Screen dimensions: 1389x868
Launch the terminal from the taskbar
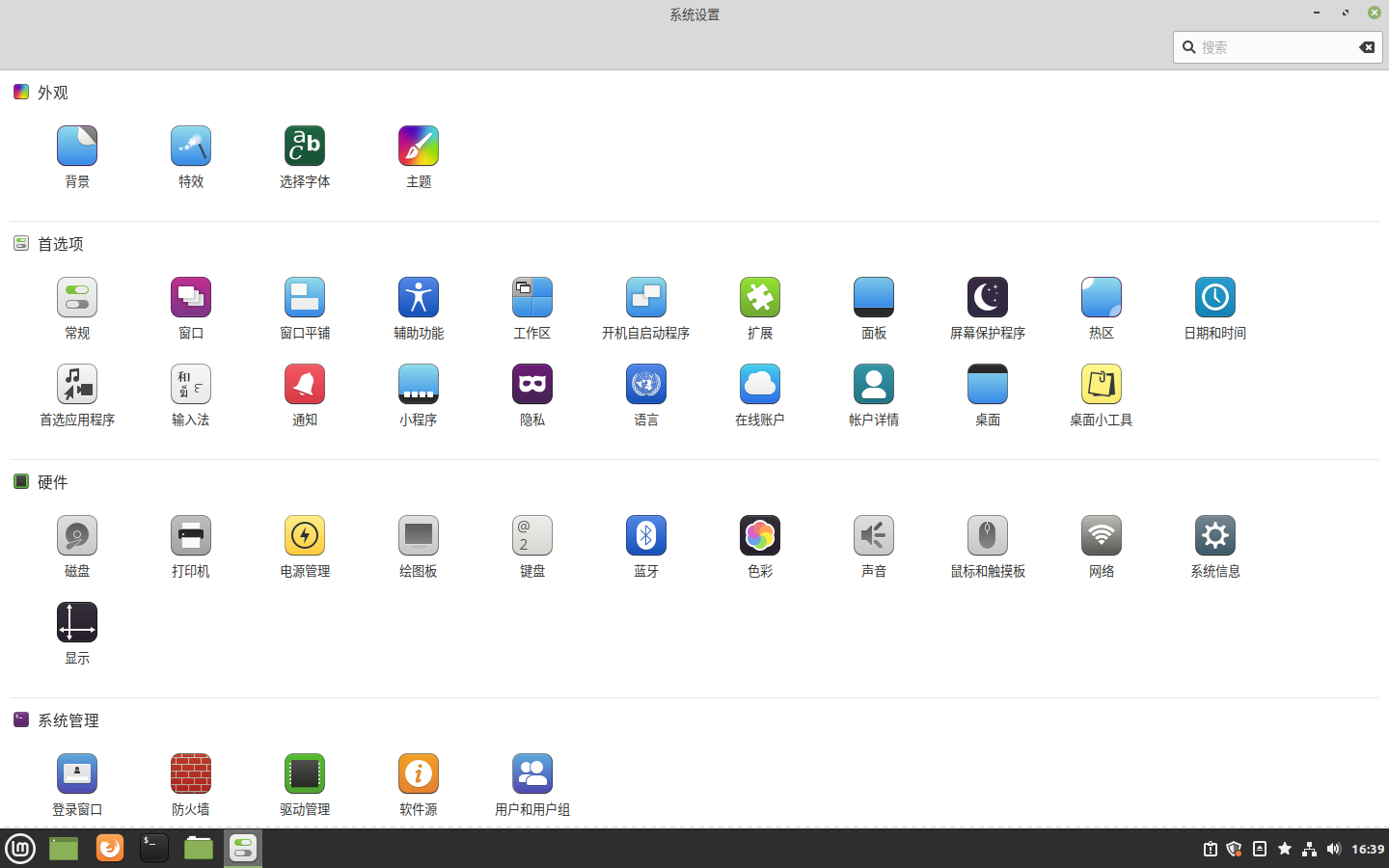point(154,848)
